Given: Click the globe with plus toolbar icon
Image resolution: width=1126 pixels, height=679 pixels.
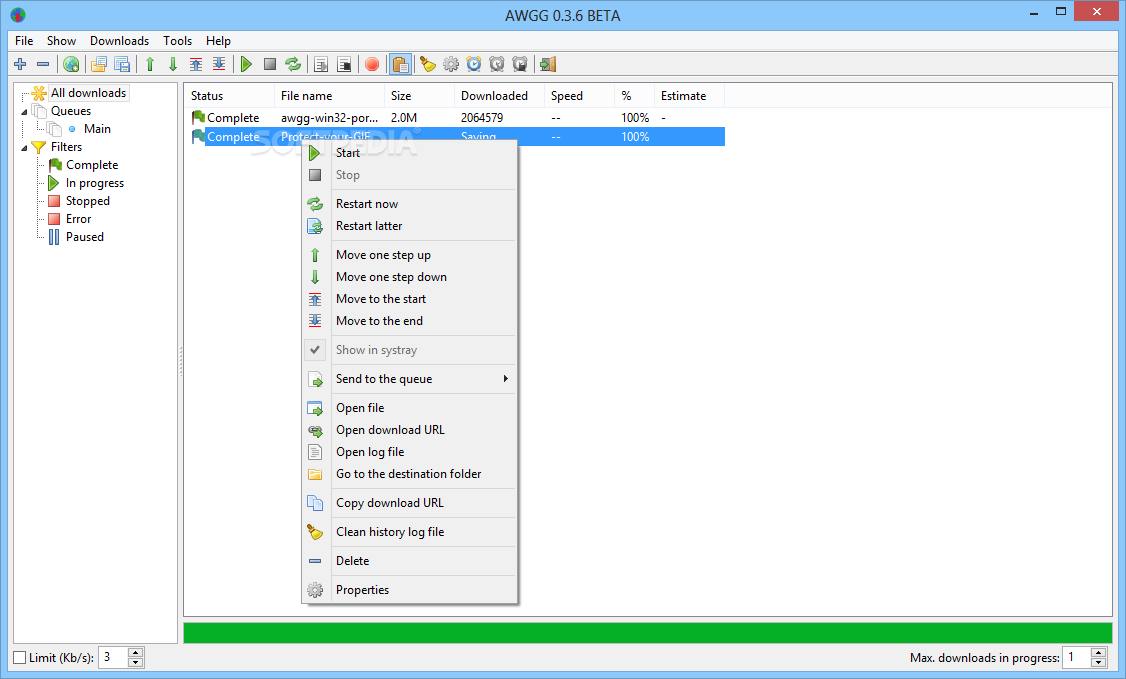Looking at the screenshot, I should pos(71,65).
